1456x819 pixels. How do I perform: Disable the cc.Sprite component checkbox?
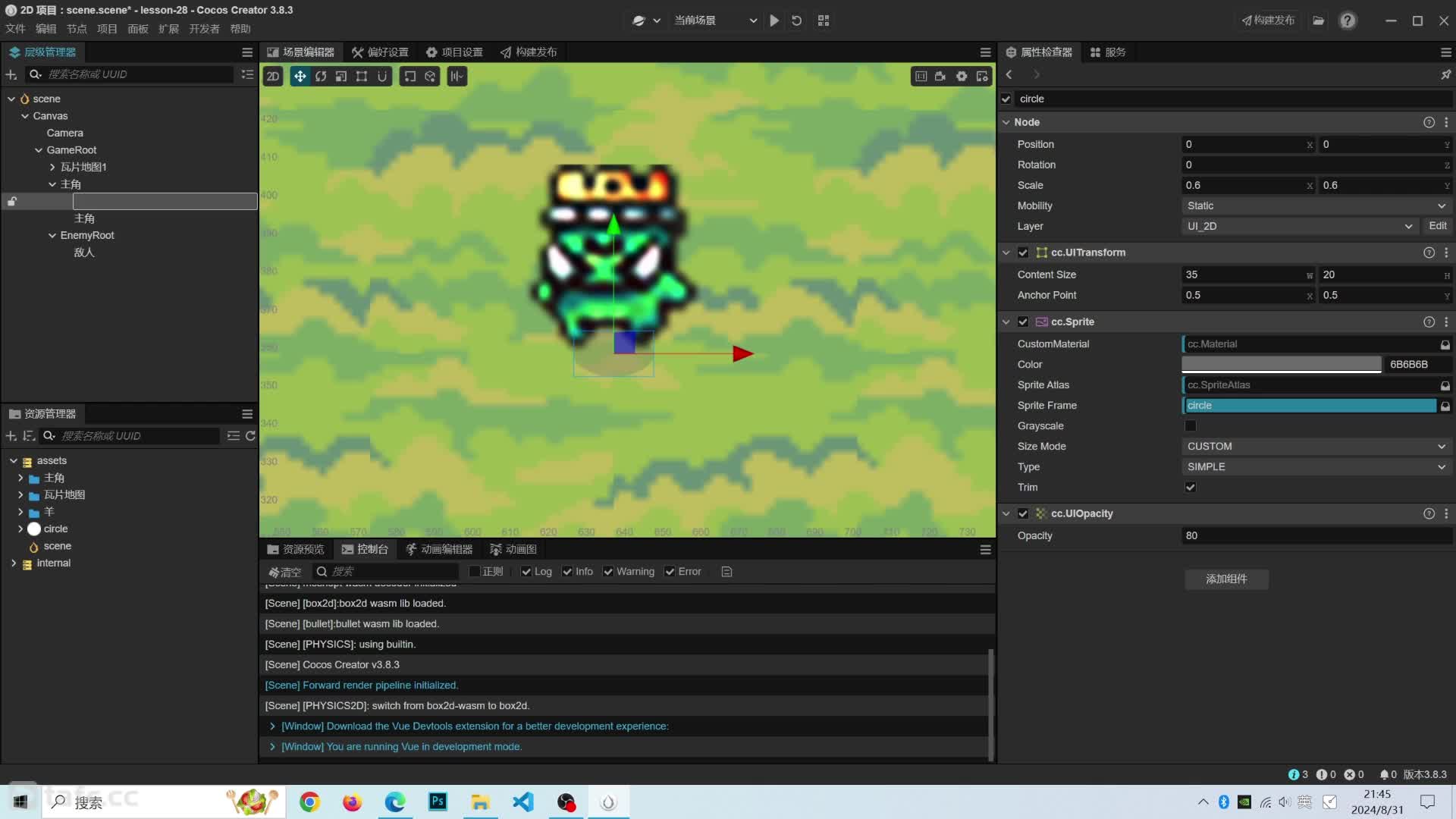(x=1023, y=322)
